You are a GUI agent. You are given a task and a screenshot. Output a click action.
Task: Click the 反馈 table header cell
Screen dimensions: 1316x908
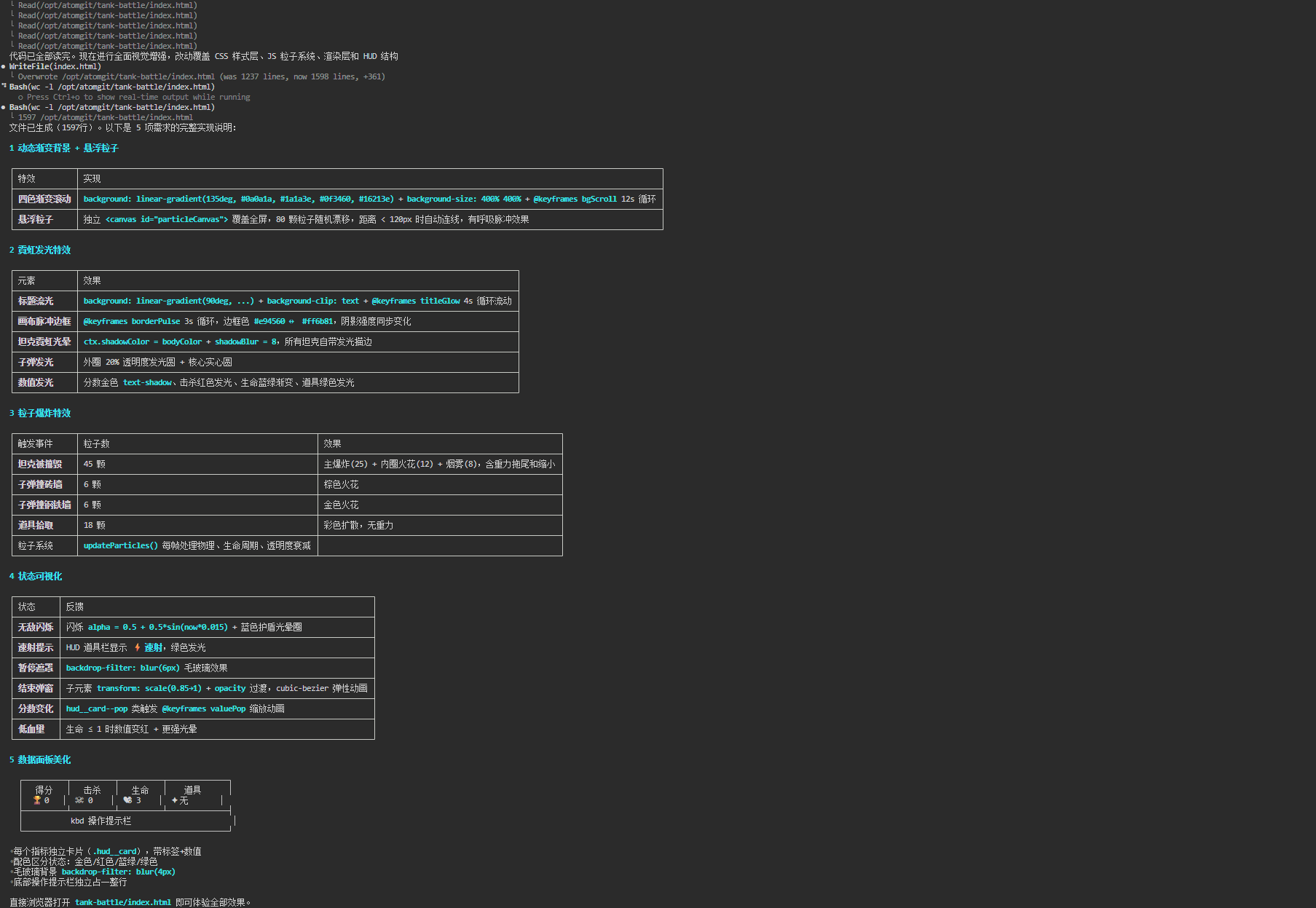click(217, 607)
